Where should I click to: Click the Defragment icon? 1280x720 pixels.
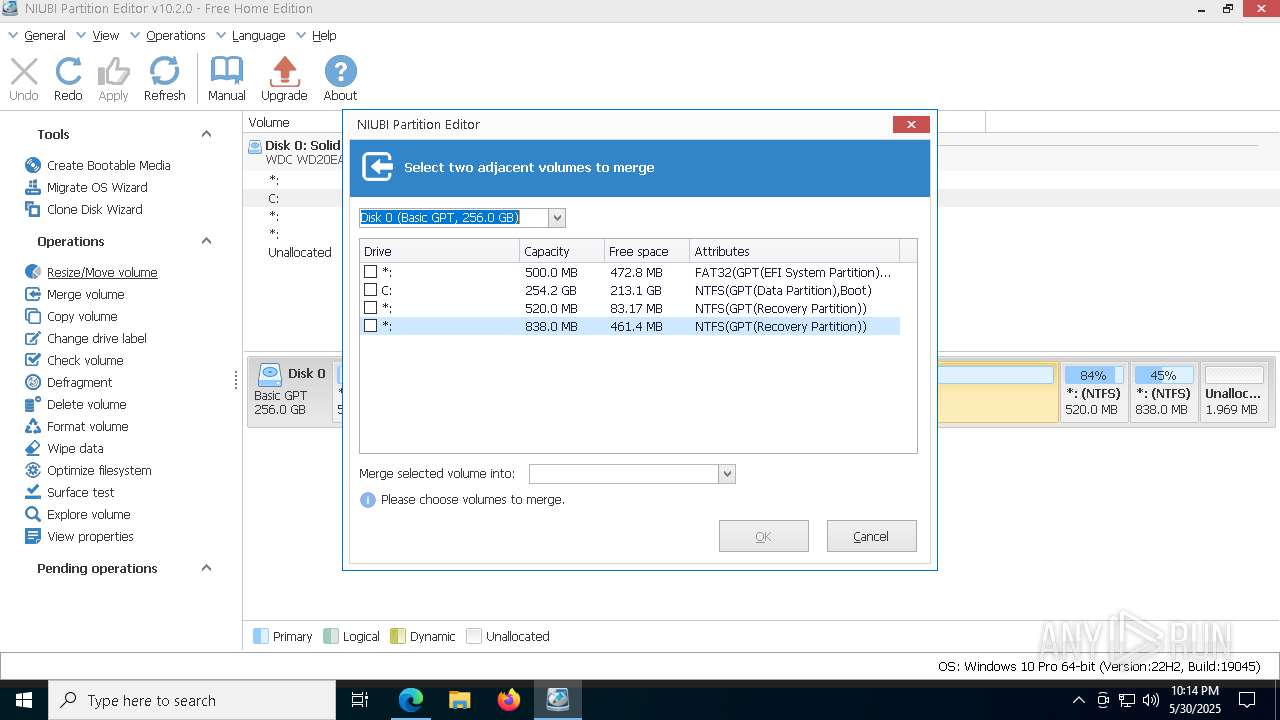click(33, 382)
